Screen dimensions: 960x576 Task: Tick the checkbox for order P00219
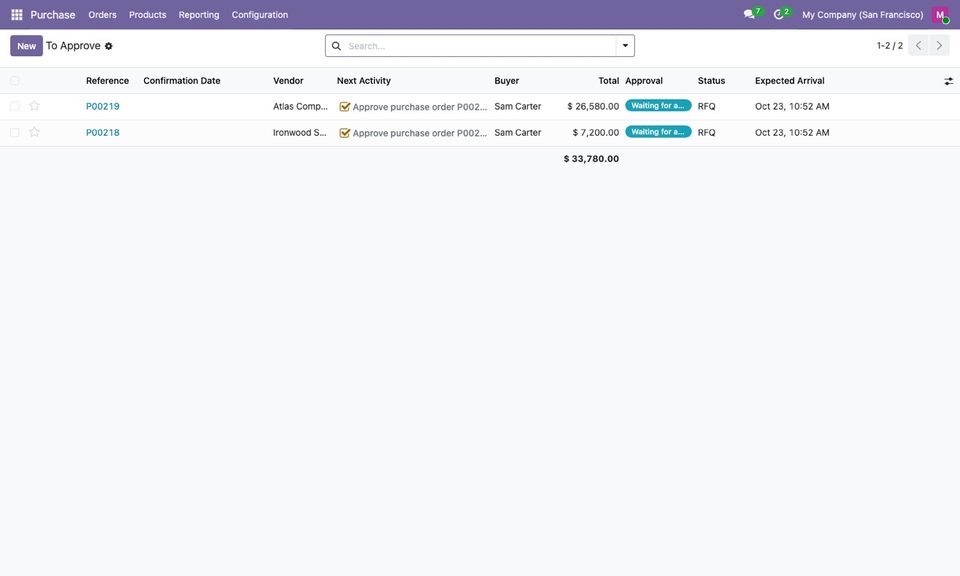click(x=15, y=107)
